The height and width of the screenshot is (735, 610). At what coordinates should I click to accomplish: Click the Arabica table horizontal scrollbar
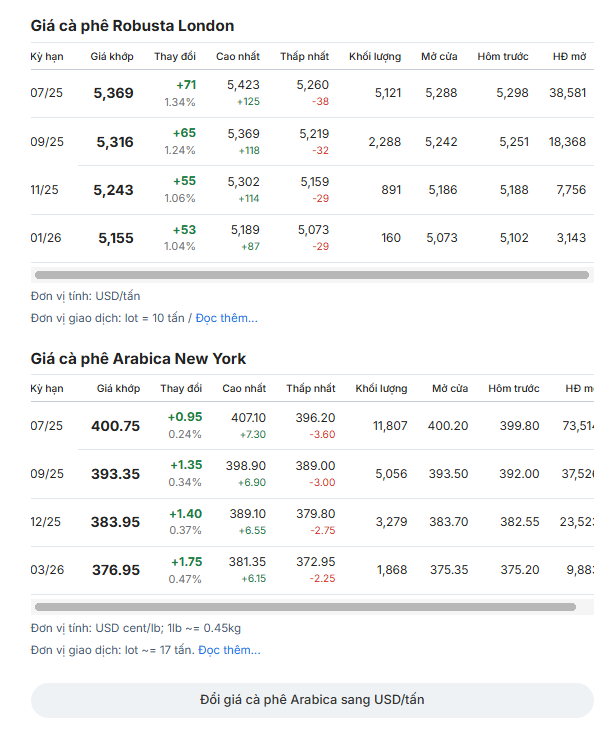(x=305, y=607)
